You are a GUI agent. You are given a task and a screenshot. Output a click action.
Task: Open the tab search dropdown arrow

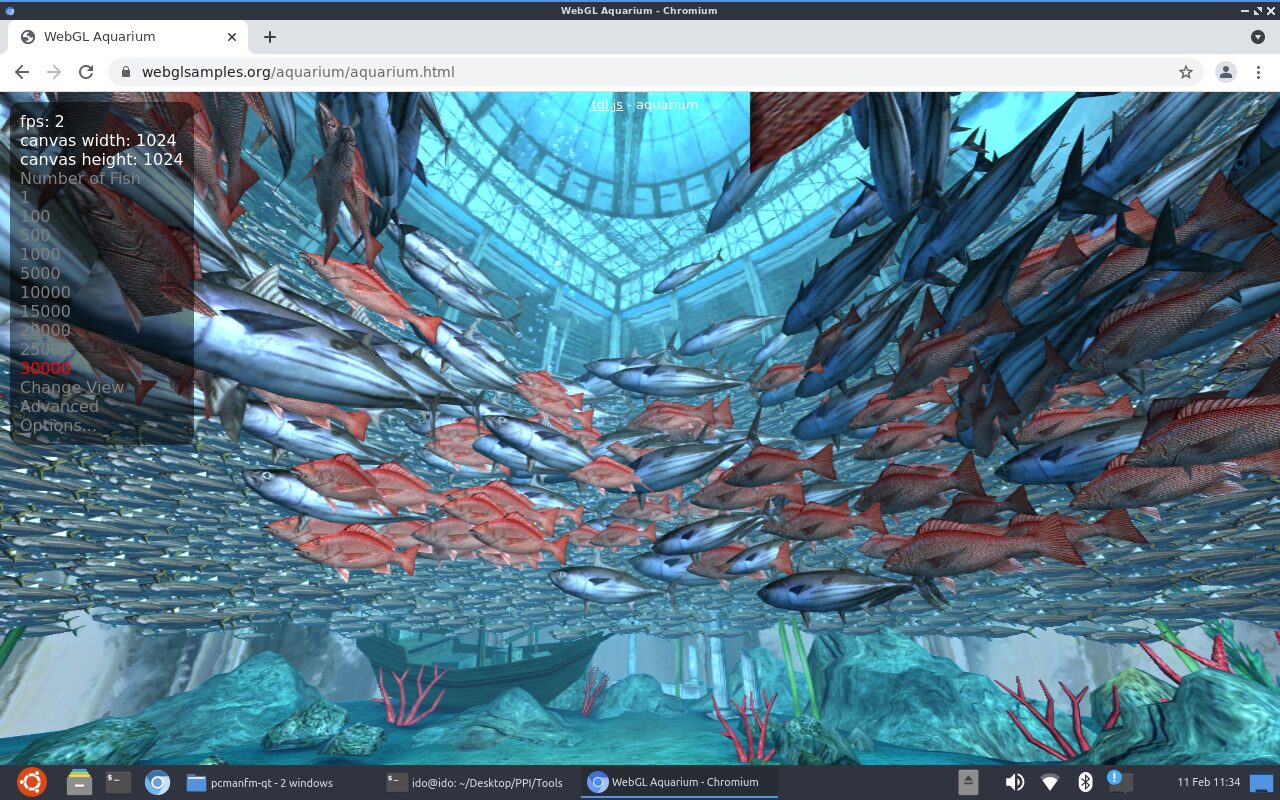(x=1258, y=37)
